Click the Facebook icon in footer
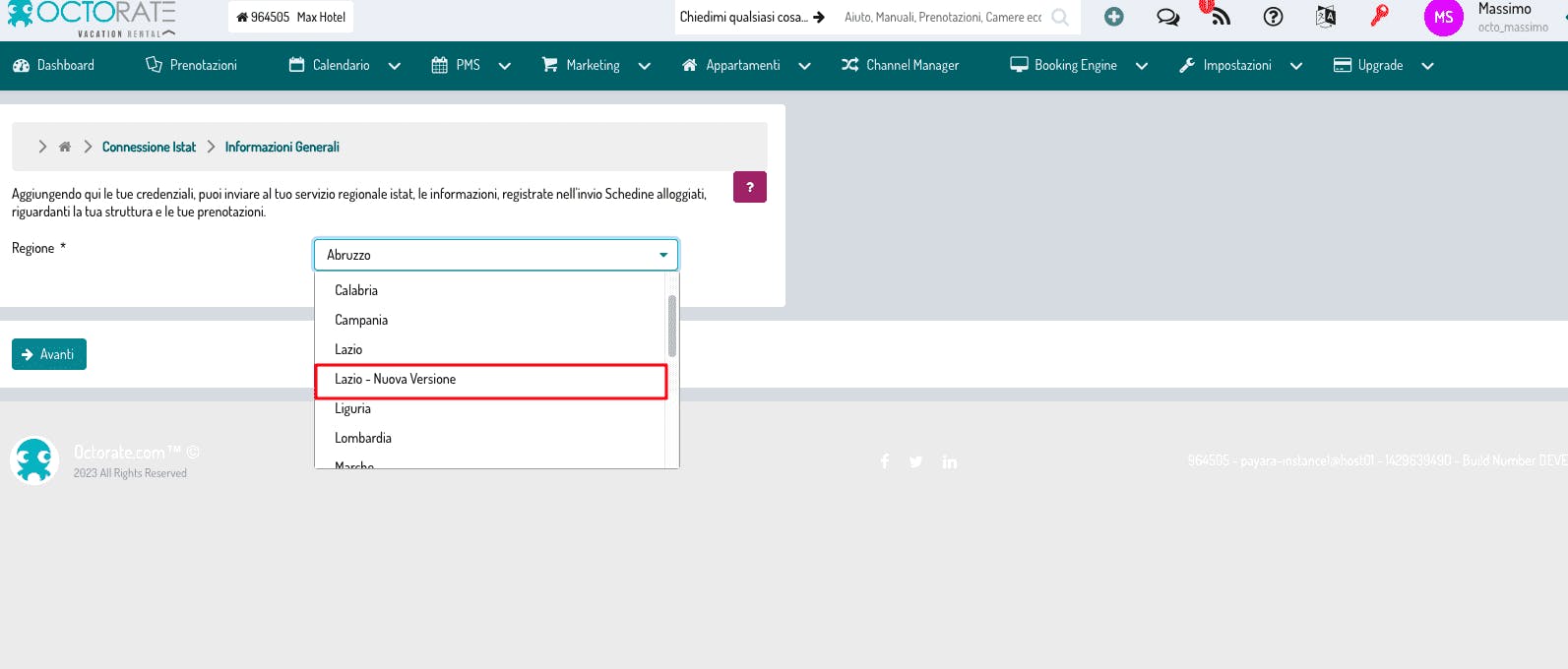This screenshot has height=669, width=1568. (x=885, y=461)
